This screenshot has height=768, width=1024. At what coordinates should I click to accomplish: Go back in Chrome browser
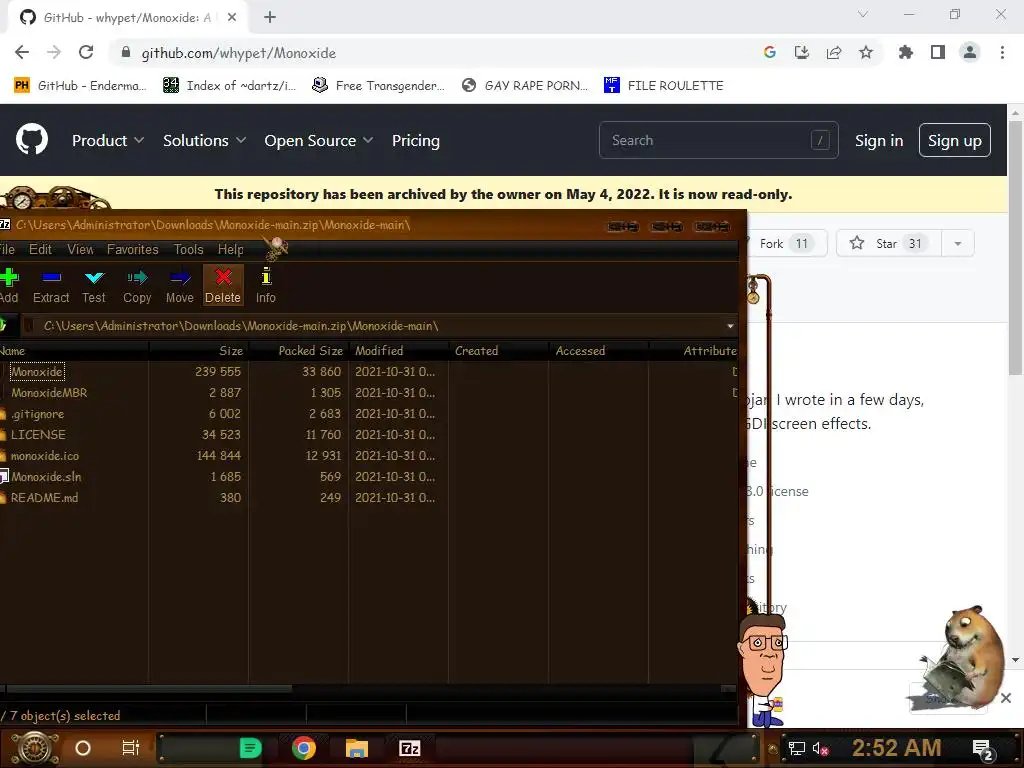pos(22,52)
